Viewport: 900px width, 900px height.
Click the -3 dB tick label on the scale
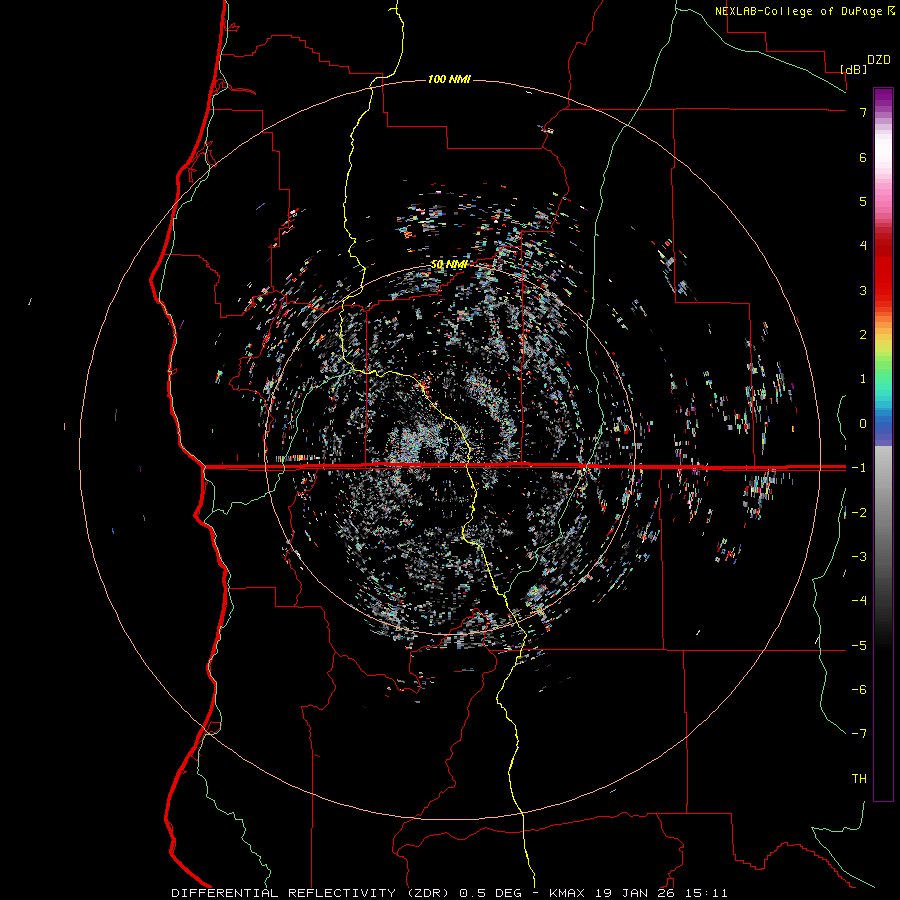point(859,557)
